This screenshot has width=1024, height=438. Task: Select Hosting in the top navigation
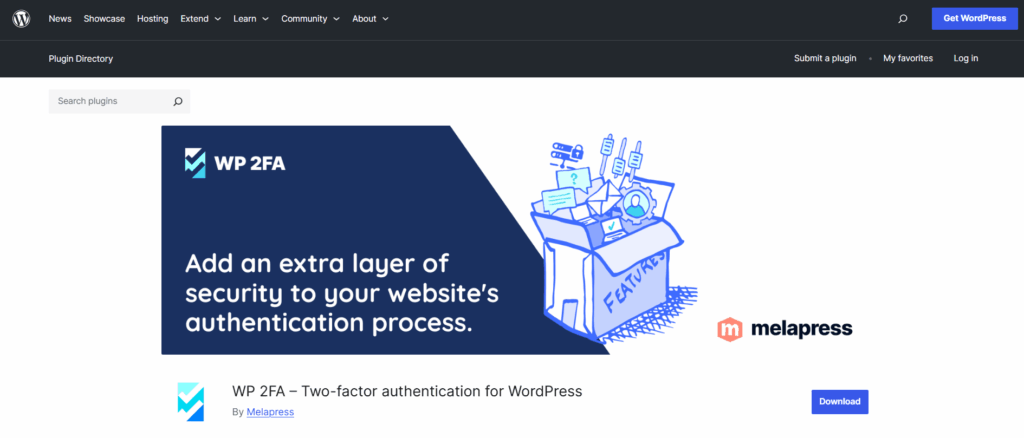pyautogui.click(x=152, y=19)
